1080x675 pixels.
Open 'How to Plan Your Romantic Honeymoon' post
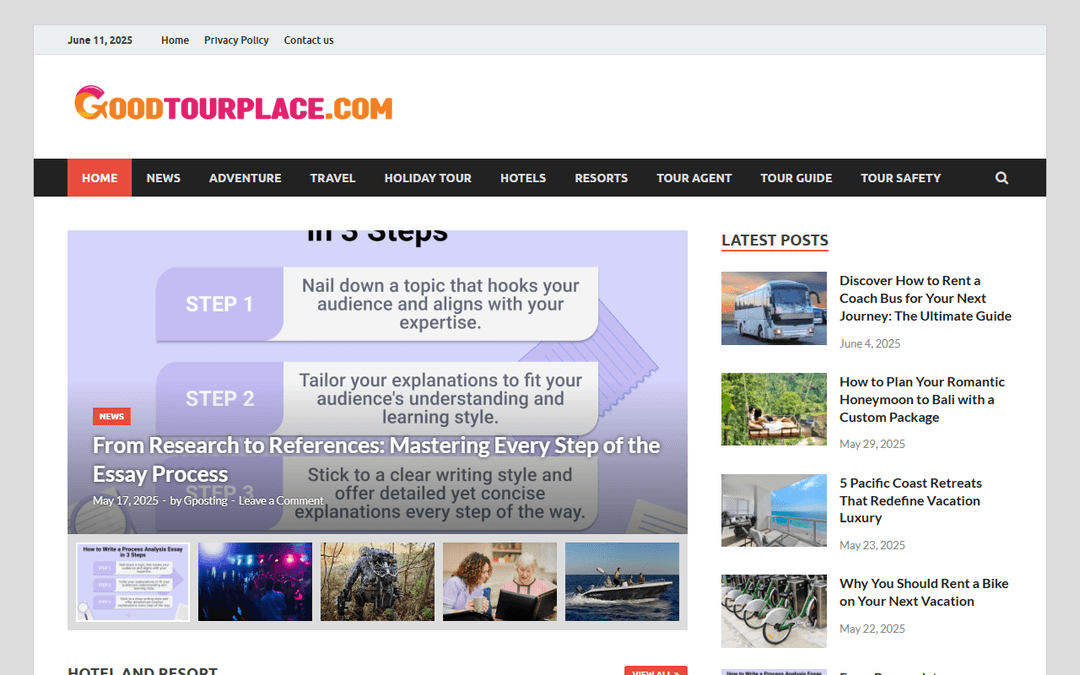pos(922,399)
